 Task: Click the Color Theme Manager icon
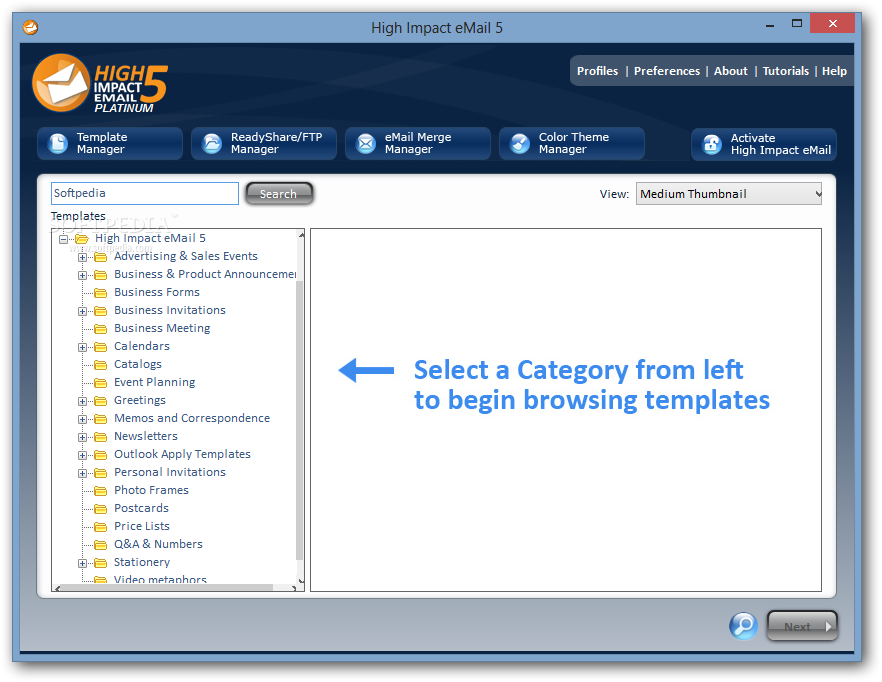click(x=520, y=143)
